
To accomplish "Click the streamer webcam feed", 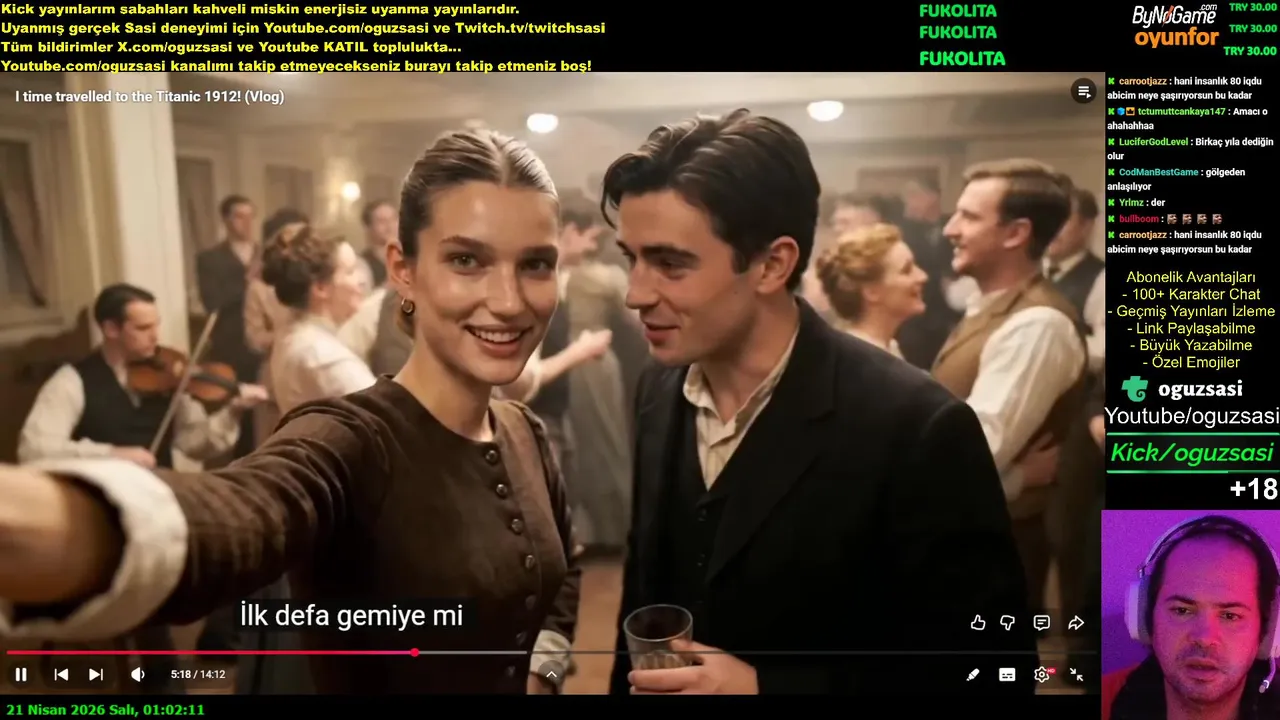I will (x=1190, y=615).
